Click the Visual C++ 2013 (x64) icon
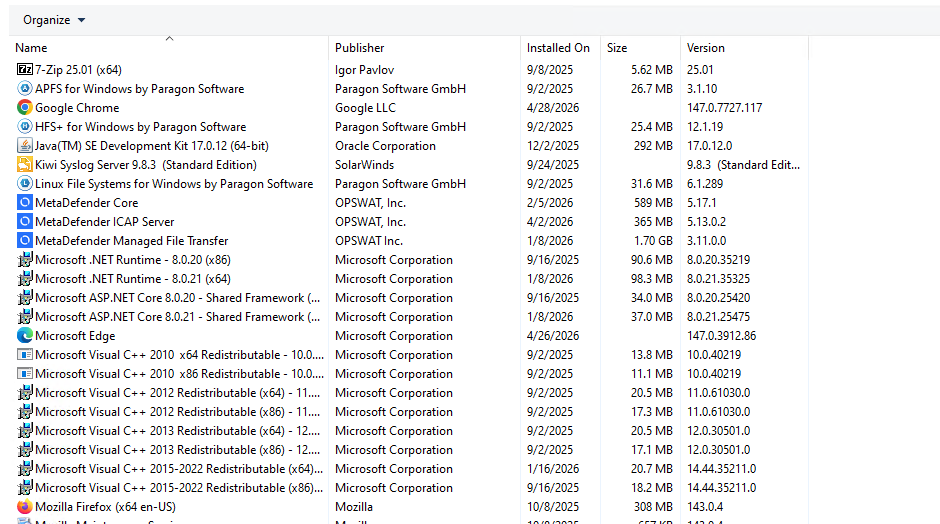 click(x=25, y=430)
